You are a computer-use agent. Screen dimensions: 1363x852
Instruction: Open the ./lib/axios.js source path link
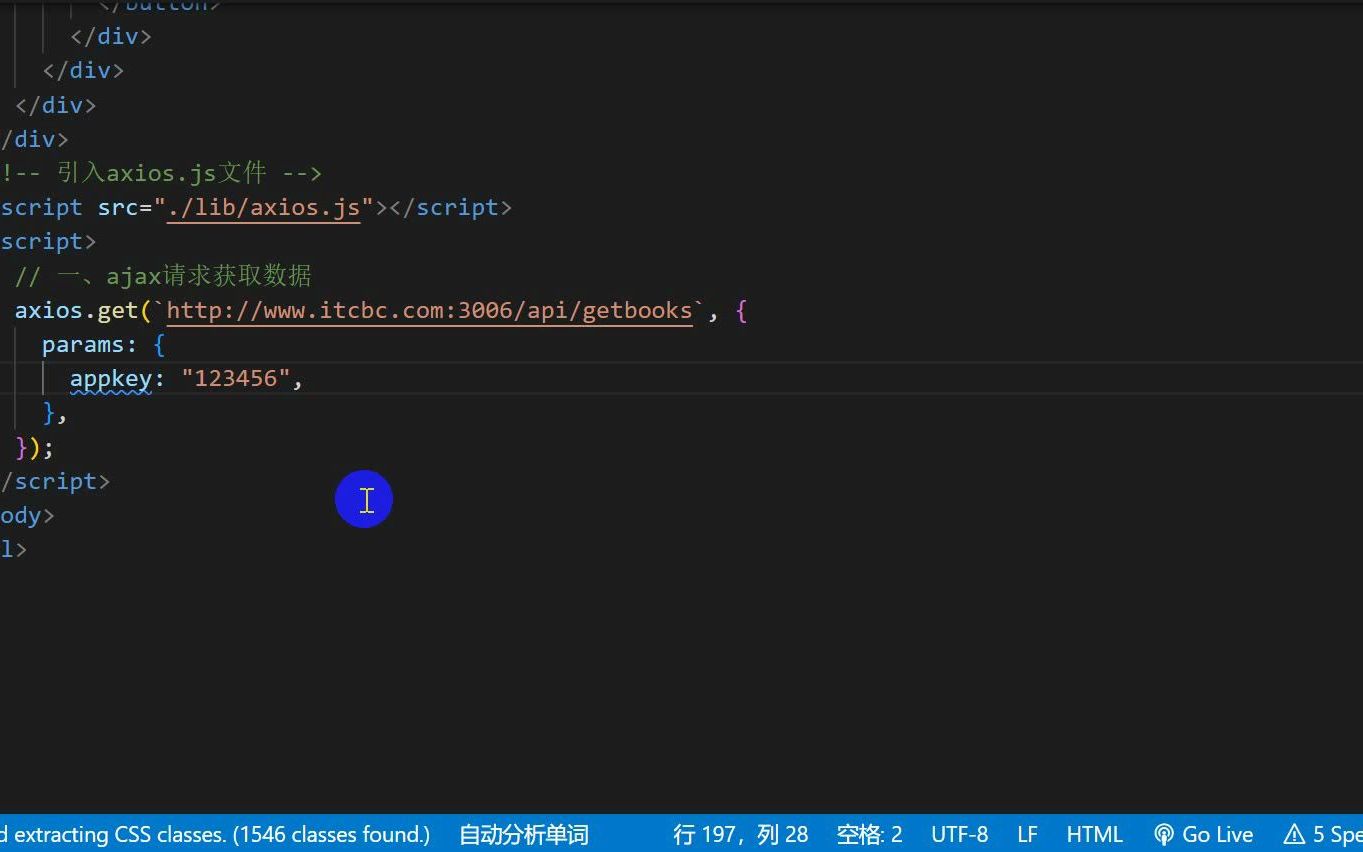(x=263, y=207)
